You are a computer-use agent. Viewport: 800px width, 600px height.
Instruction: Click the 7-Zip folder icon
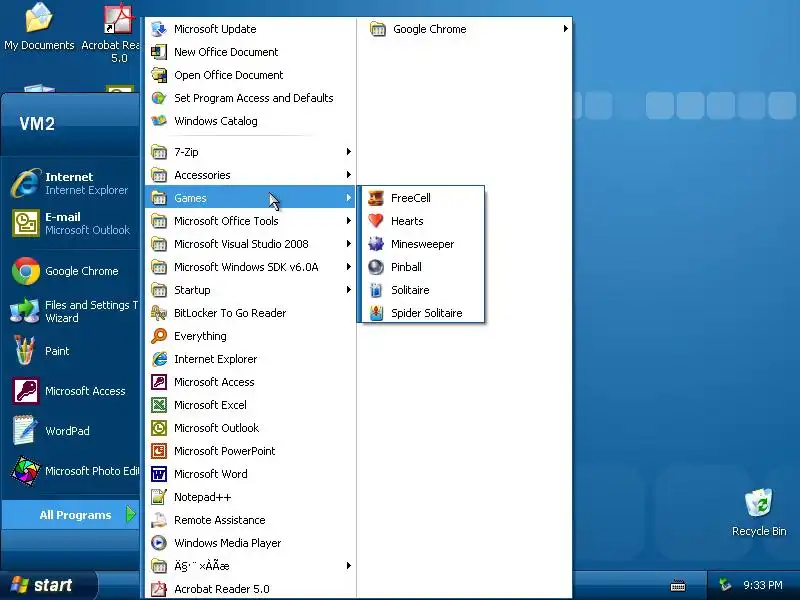pyautogui.click(x=159, y=152)
